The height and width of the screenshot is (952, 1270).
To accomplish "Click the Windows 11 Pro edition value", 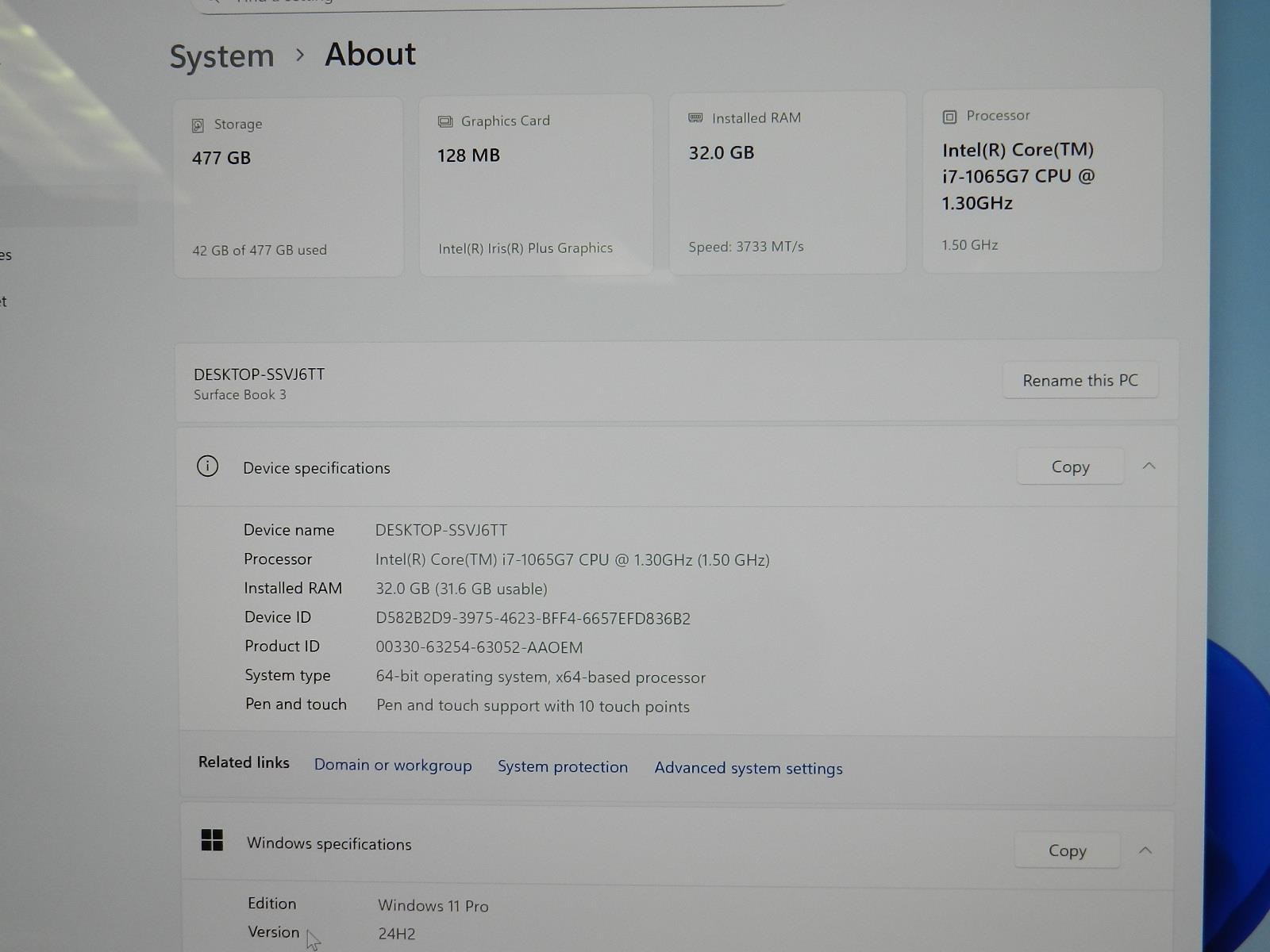I will (433, 906).
